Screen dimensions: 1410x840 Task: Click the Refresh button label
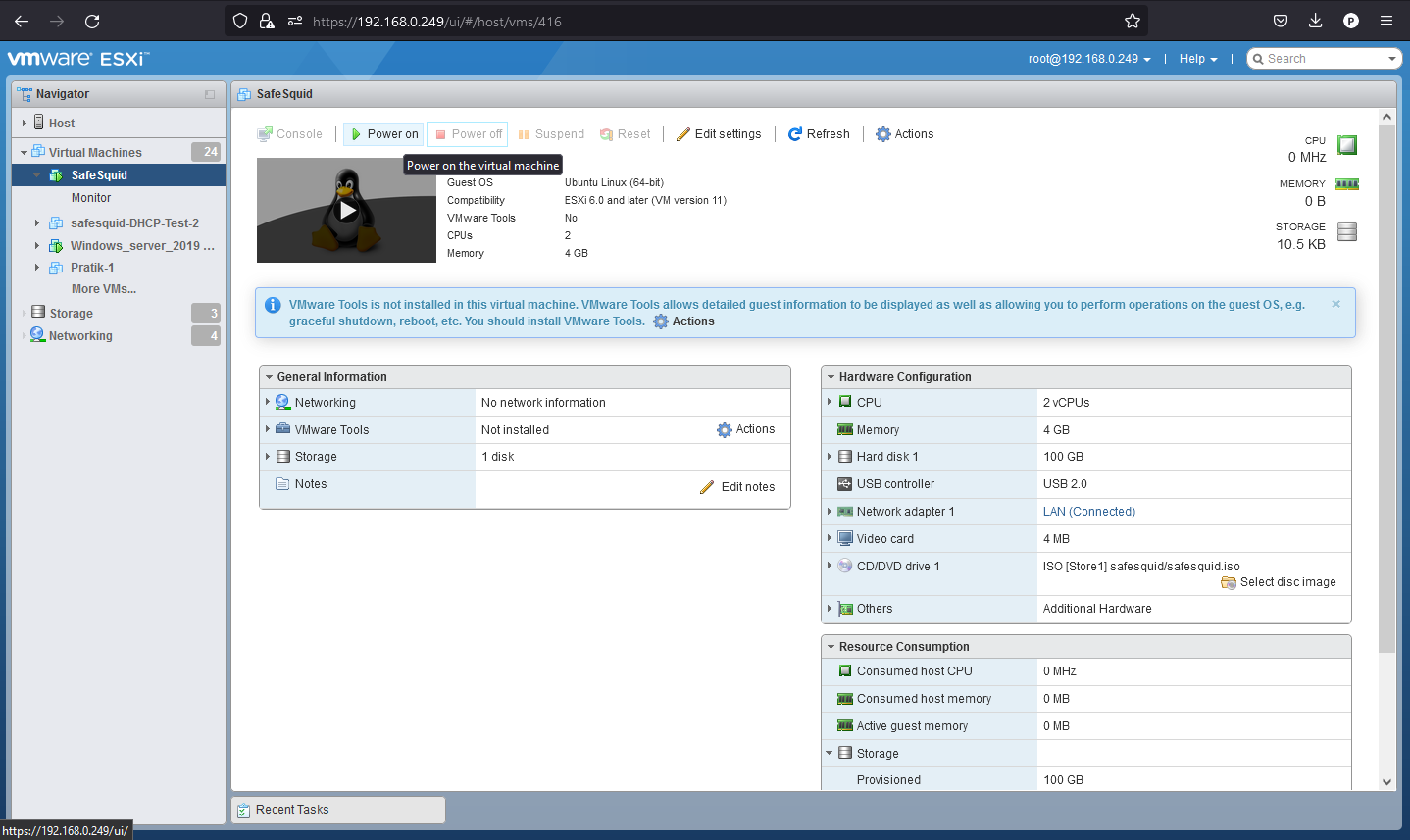(829, 134)
